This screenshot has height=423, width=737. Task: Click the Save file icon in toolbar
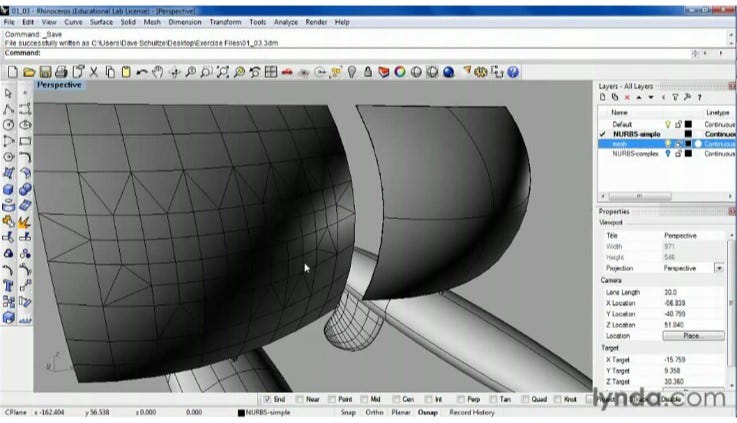tap(45, 72)
